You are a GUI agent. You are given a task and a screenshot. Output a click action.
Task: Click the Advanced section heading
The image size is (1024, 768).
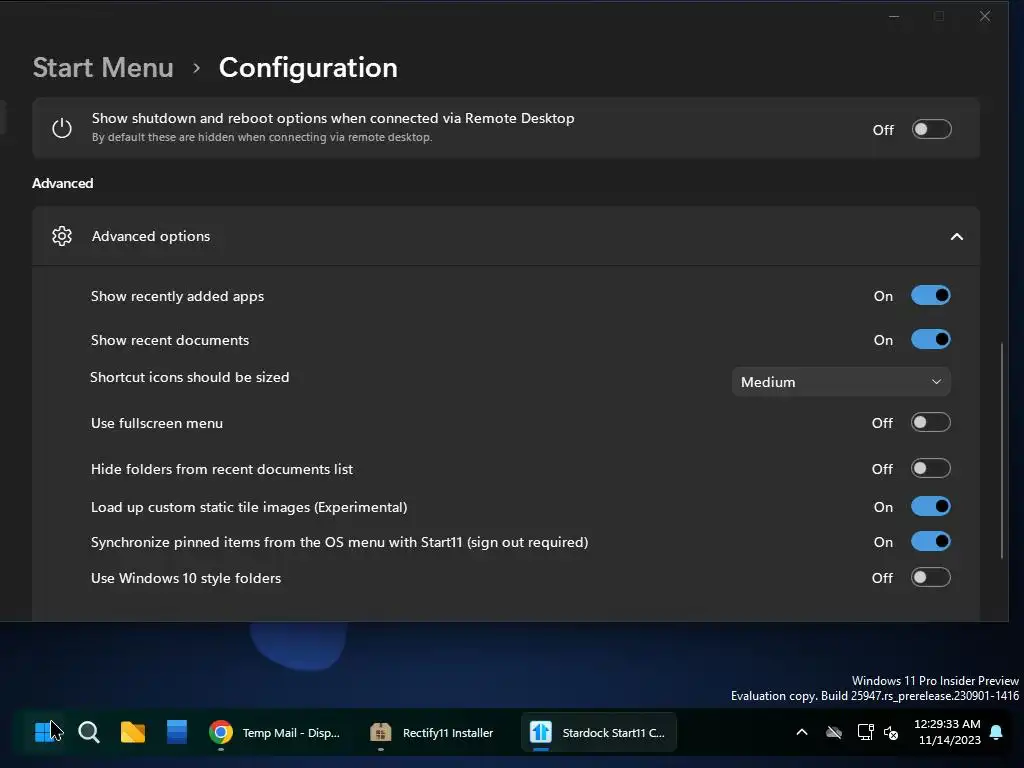click(x=63, y=183)
